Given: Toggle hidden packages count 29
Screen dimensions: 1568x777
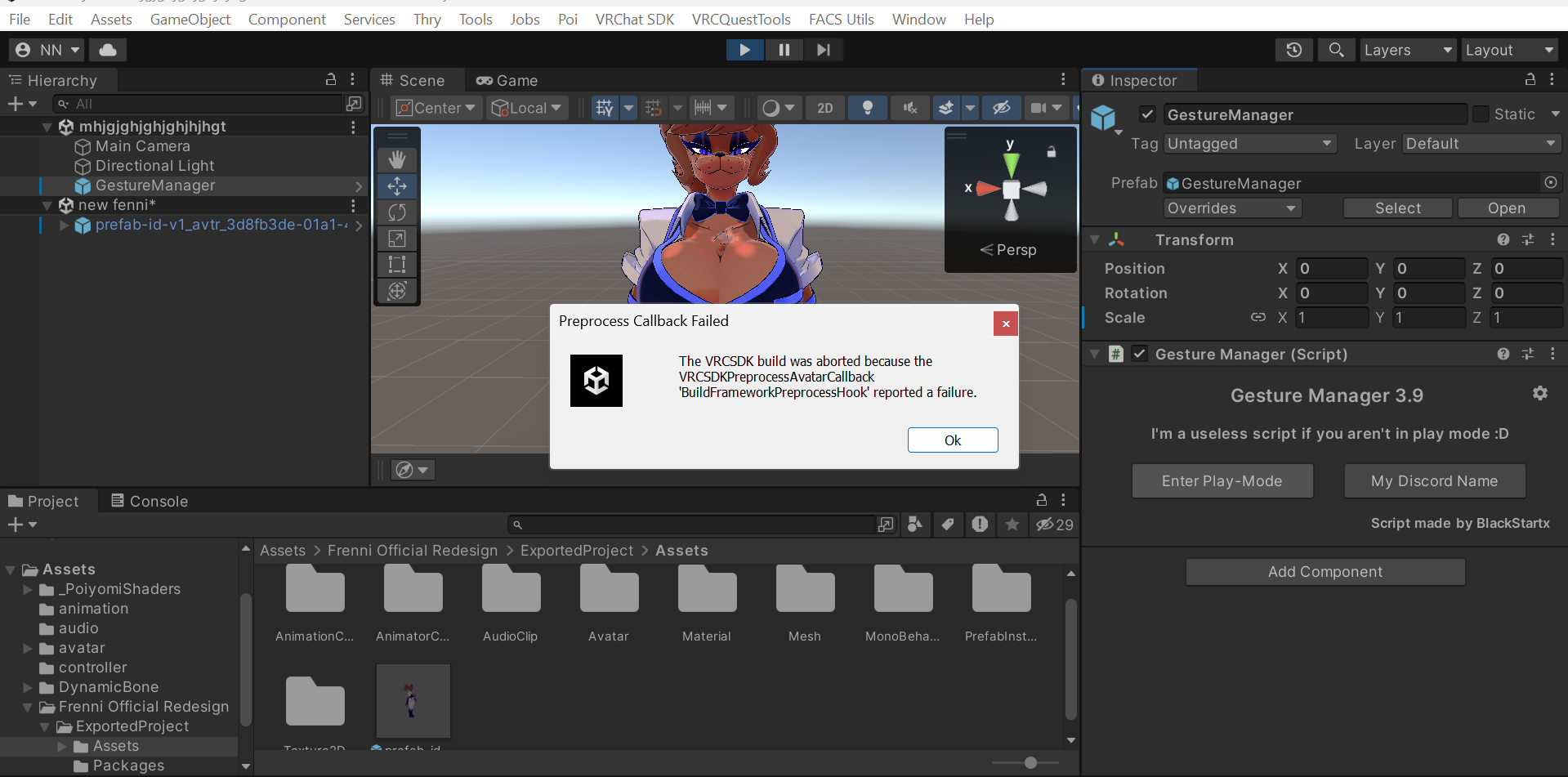Looking at the screenshot, I should click(x=1055, y=525).
